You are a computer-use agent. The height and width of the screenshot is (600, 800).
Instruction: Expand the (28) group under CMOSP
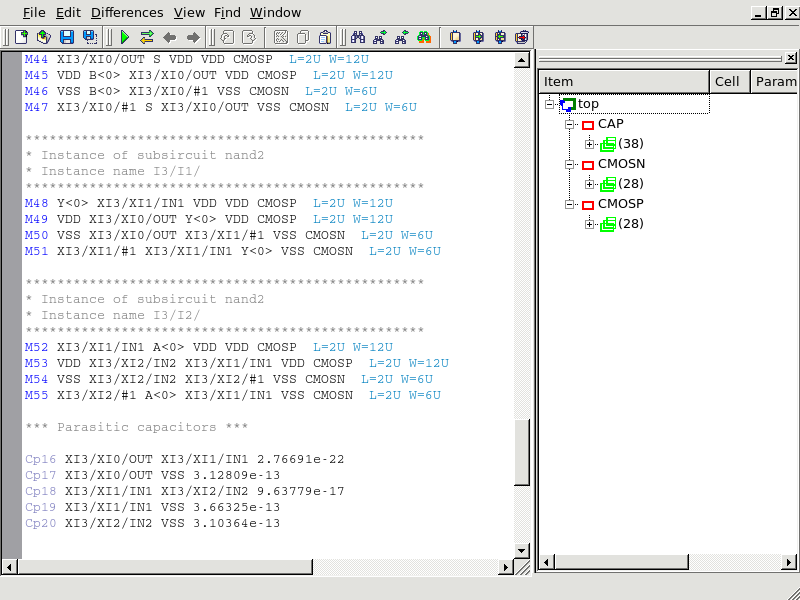(590, 224)
